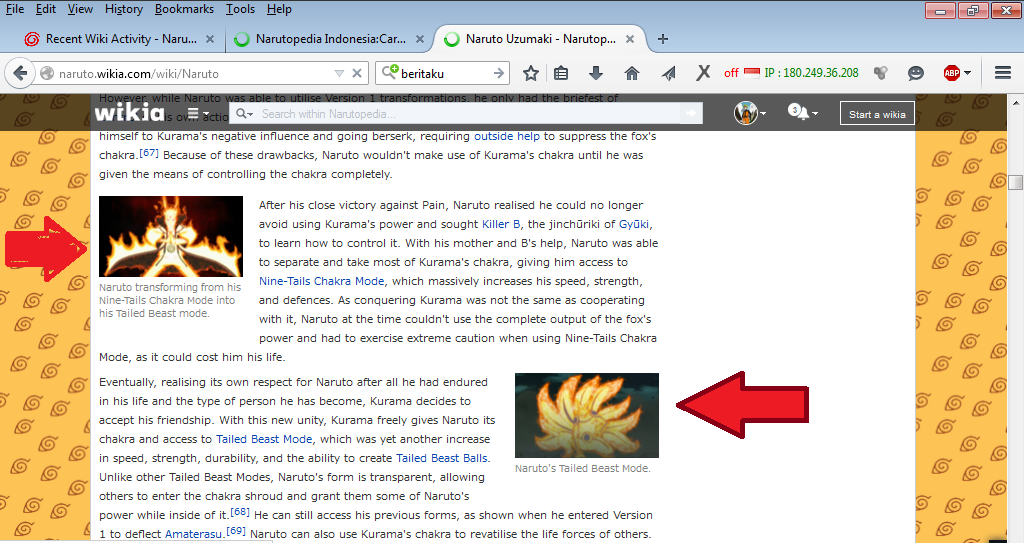The width and height of the screenshot is (1024, 543).
Task: Open the downloads arrow icon
Action: coord(596,73)
